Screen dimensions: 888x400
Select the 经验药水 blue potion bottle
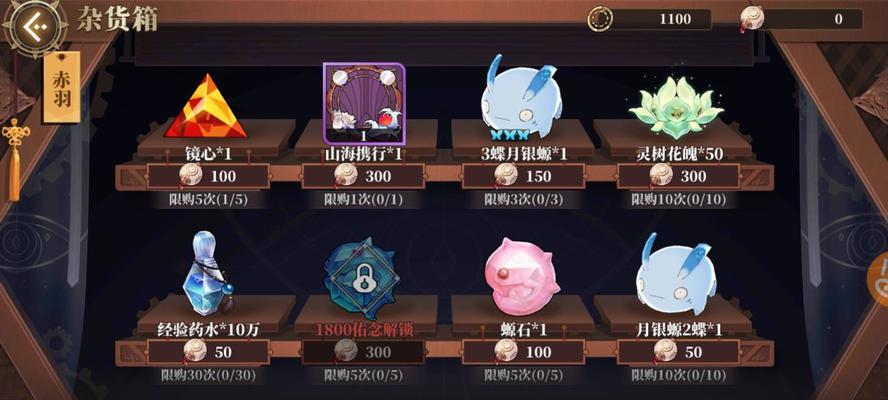(x=207, y=273)
